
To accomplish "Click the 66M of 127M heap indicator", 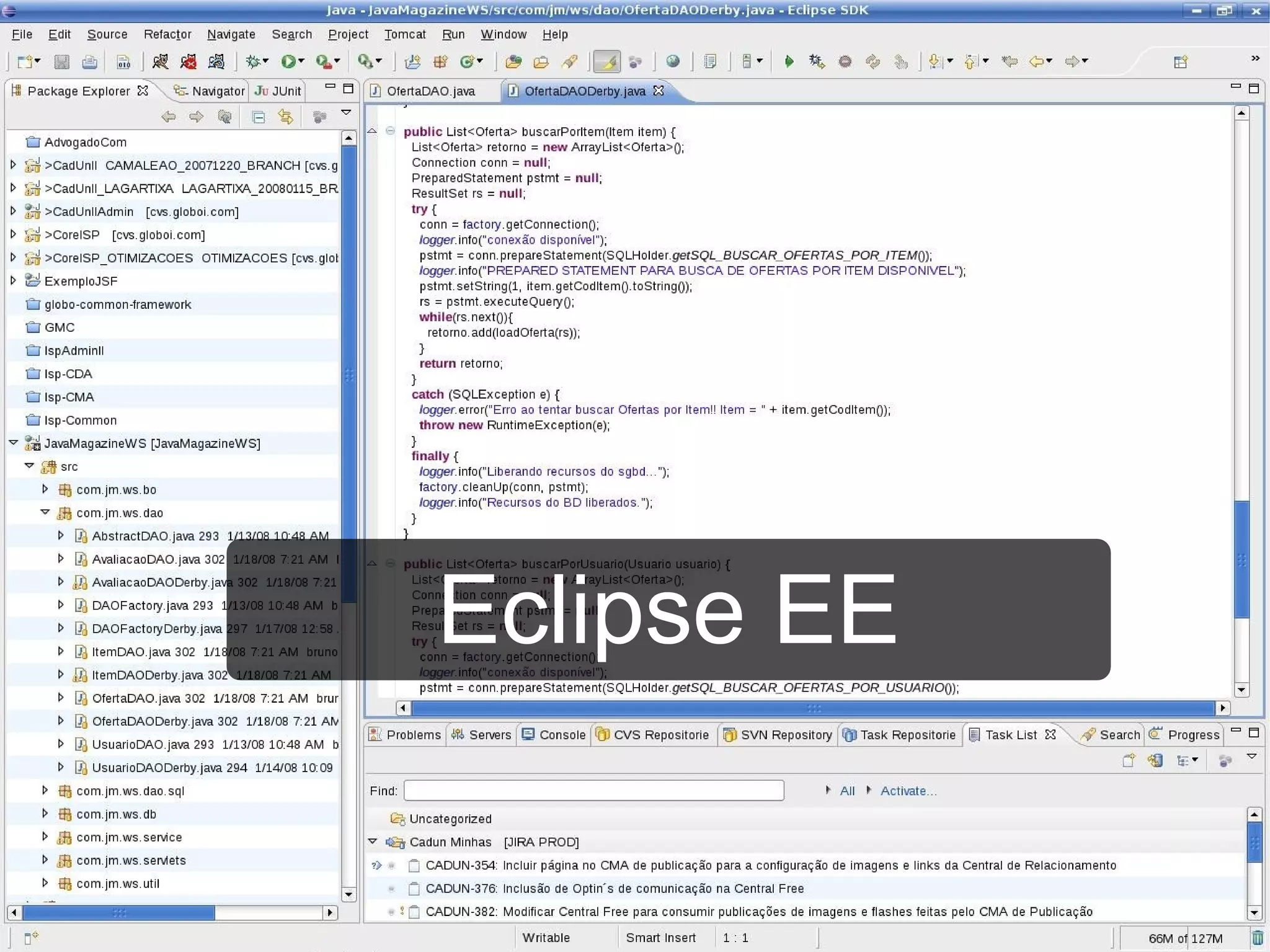I will coord(1185,938).
